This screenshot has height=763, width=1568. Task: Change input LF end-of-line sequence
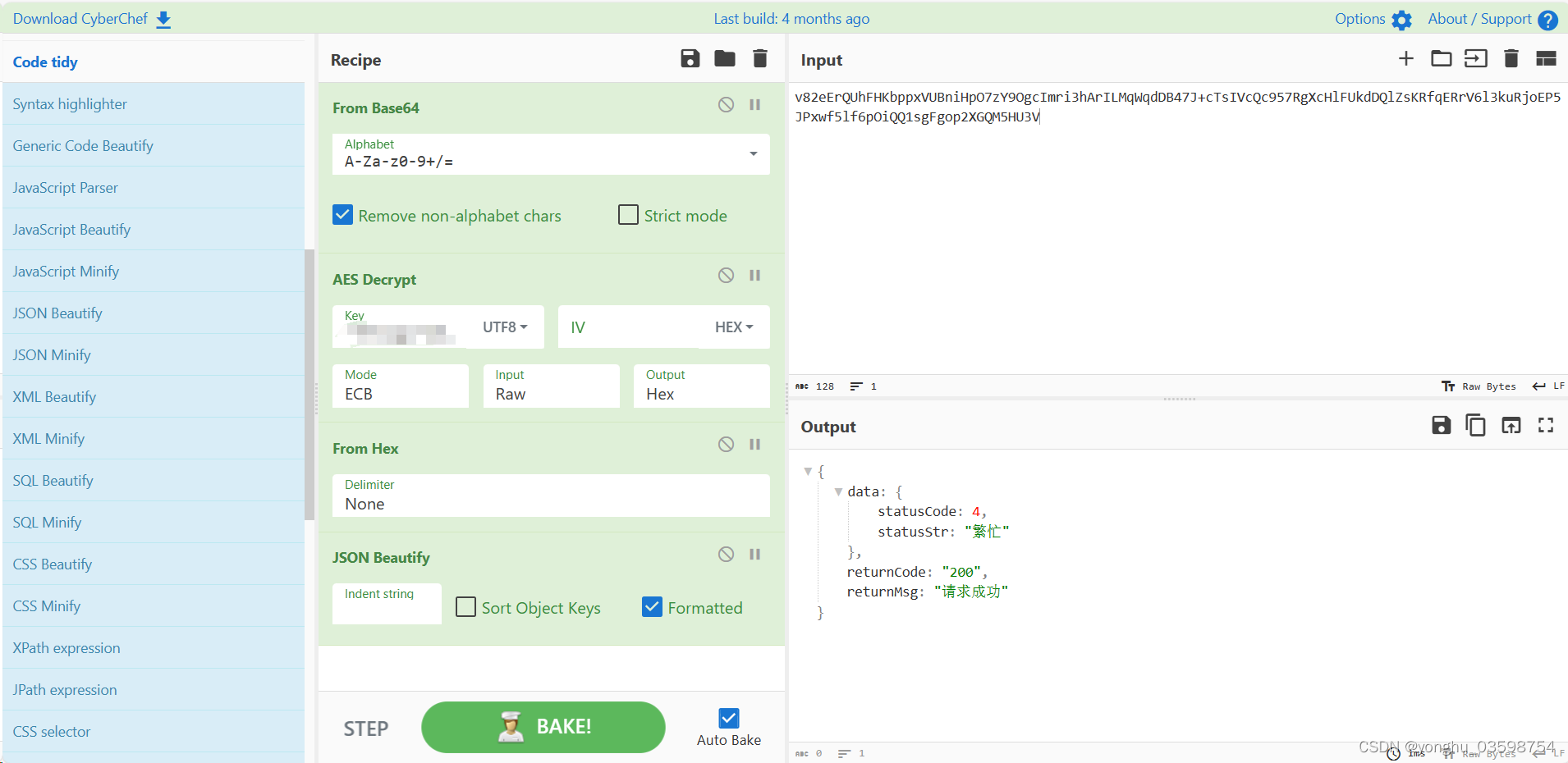click(x=1549, y=386)
